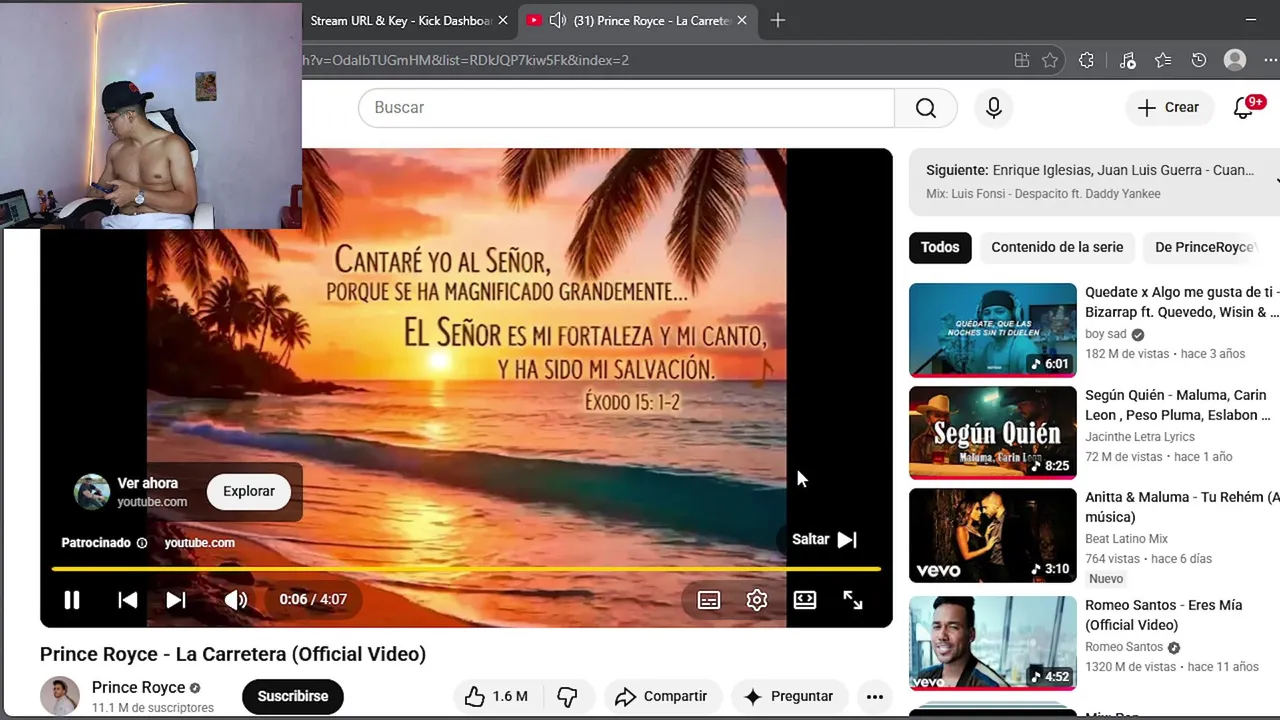Click the magnifier search button
The width and height of the screenshot is (1280, 720).
pyautogui.click(x=926, y=107)
